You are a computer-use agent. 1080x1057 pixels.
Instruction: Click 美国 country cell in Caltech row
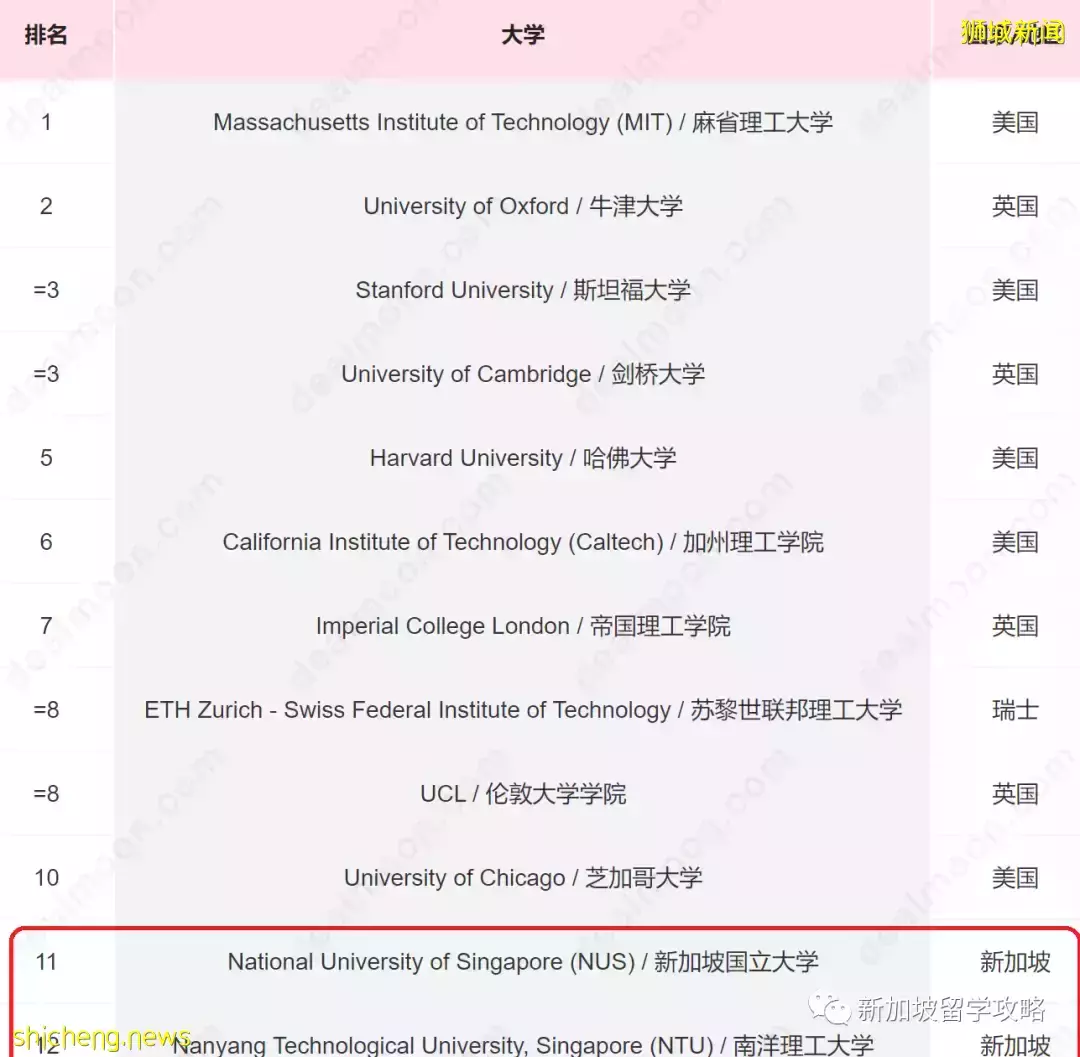(1015, 543)
